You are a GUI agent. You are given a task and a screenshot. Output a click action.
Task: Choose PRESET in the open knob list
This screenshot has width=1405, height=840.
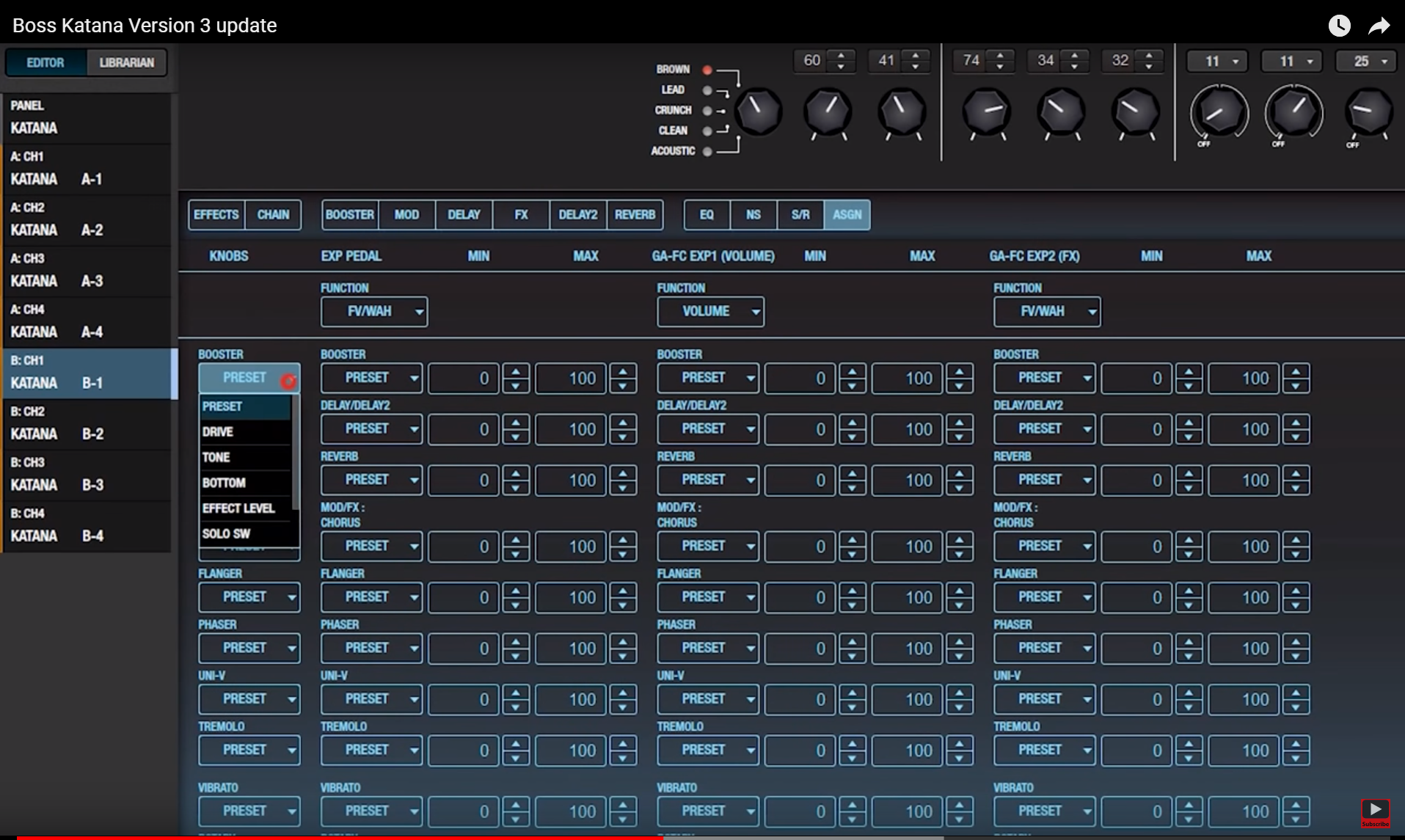[x=245, y=406]
